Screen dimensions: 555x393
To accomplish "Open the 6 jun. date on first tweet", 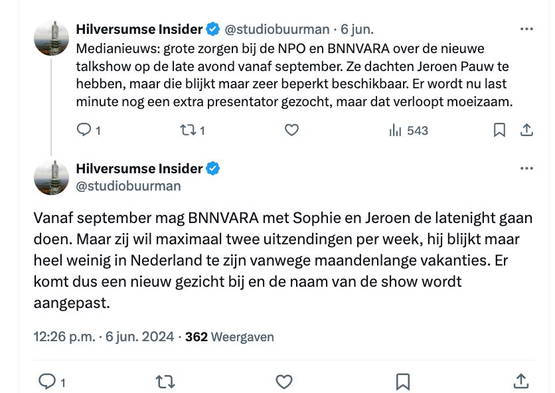I will point(357,29).
